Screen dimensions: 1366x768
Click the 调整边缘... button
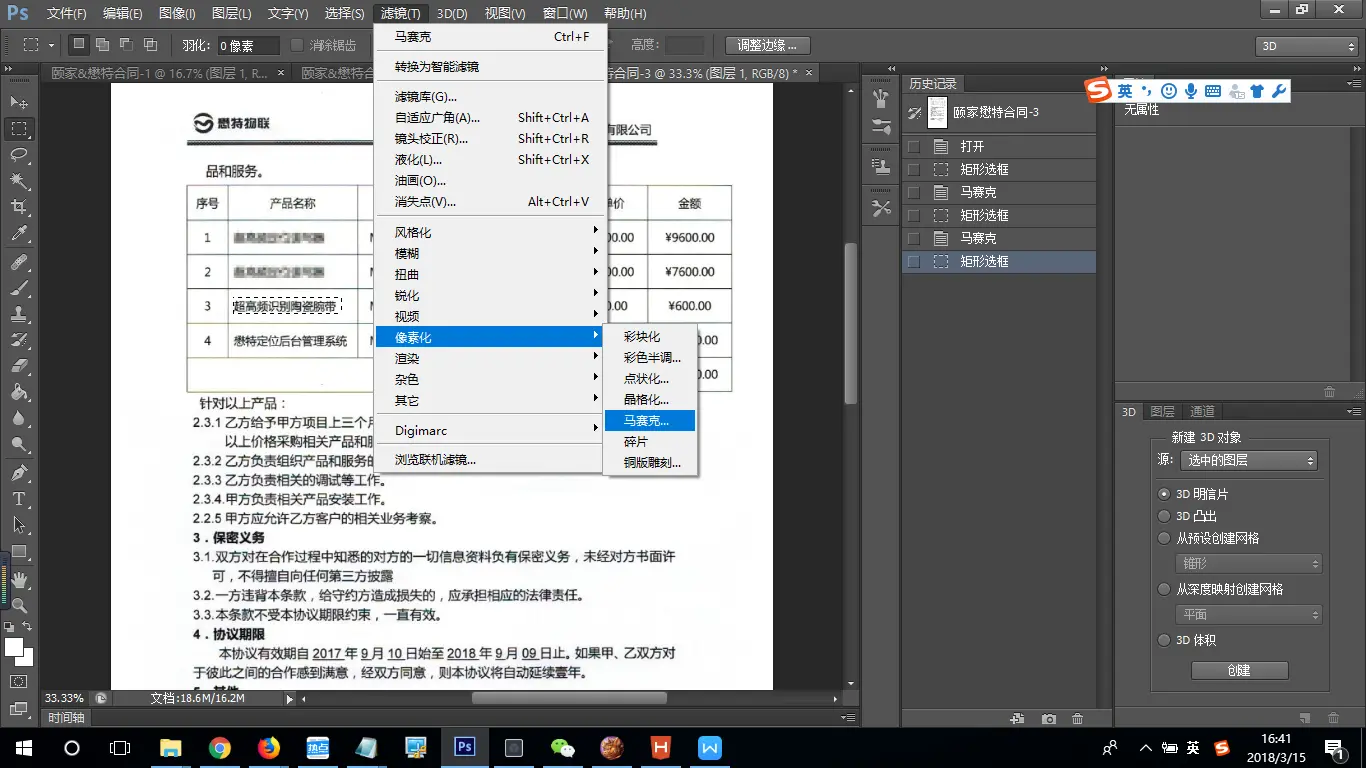[x=767, y=45]
